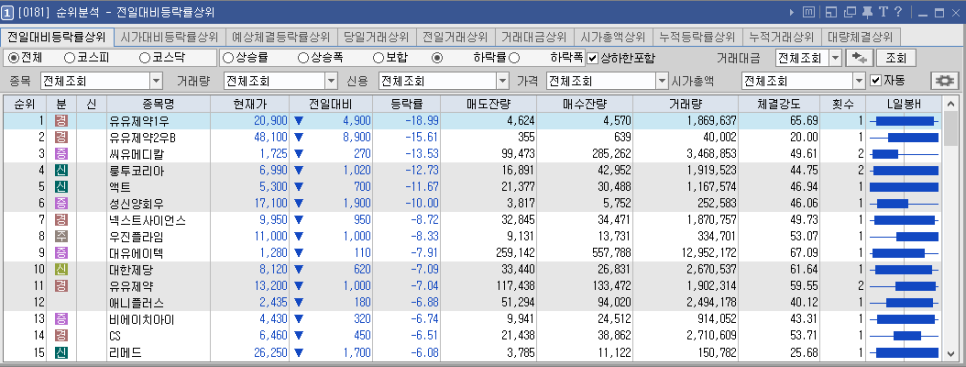Click the 경 badge in 유유제약1우 row
The width and height of the screenshot is (966, 367).
pos(61,120)
